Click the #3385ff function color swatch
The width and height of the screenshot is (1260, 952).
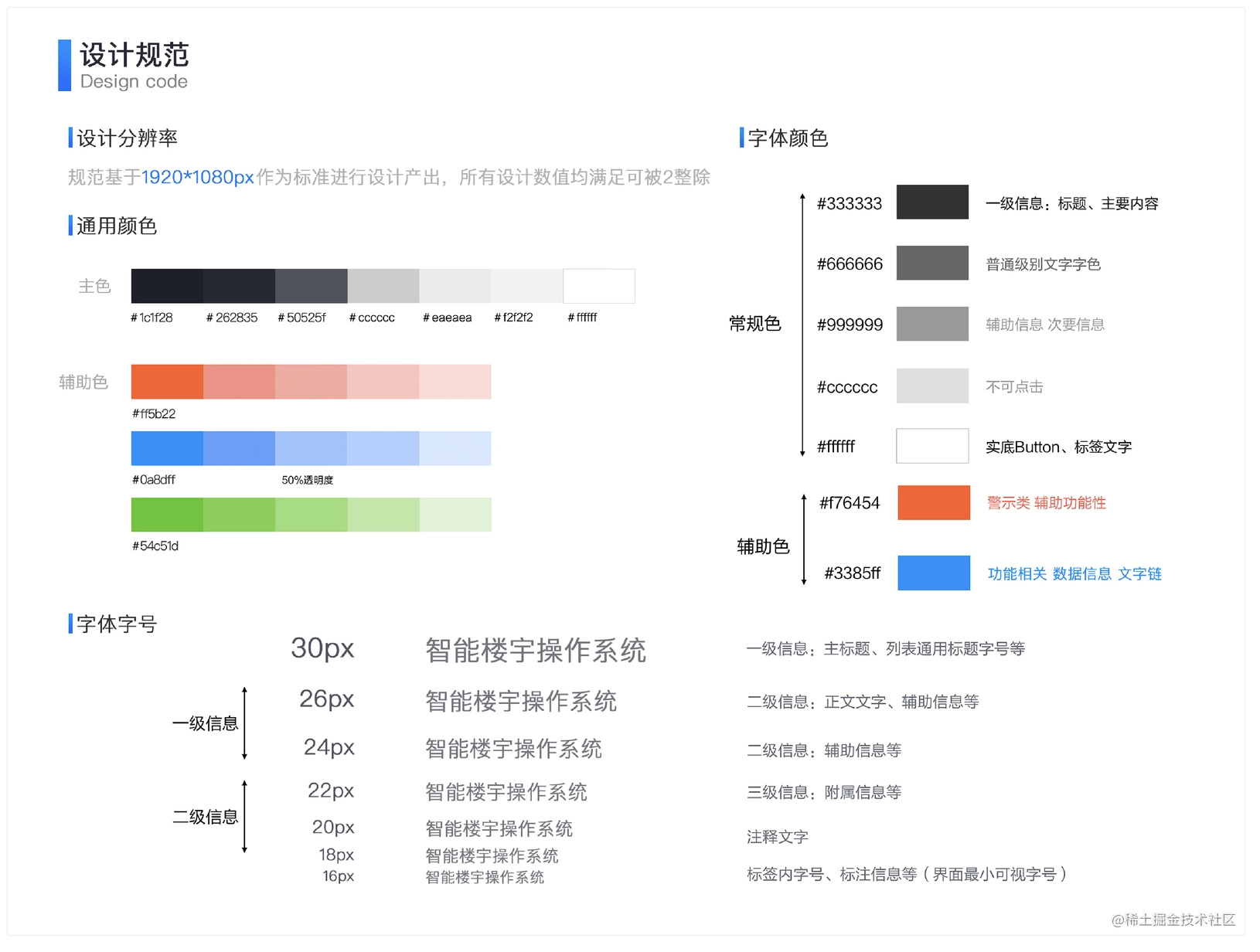click(934, 573)
